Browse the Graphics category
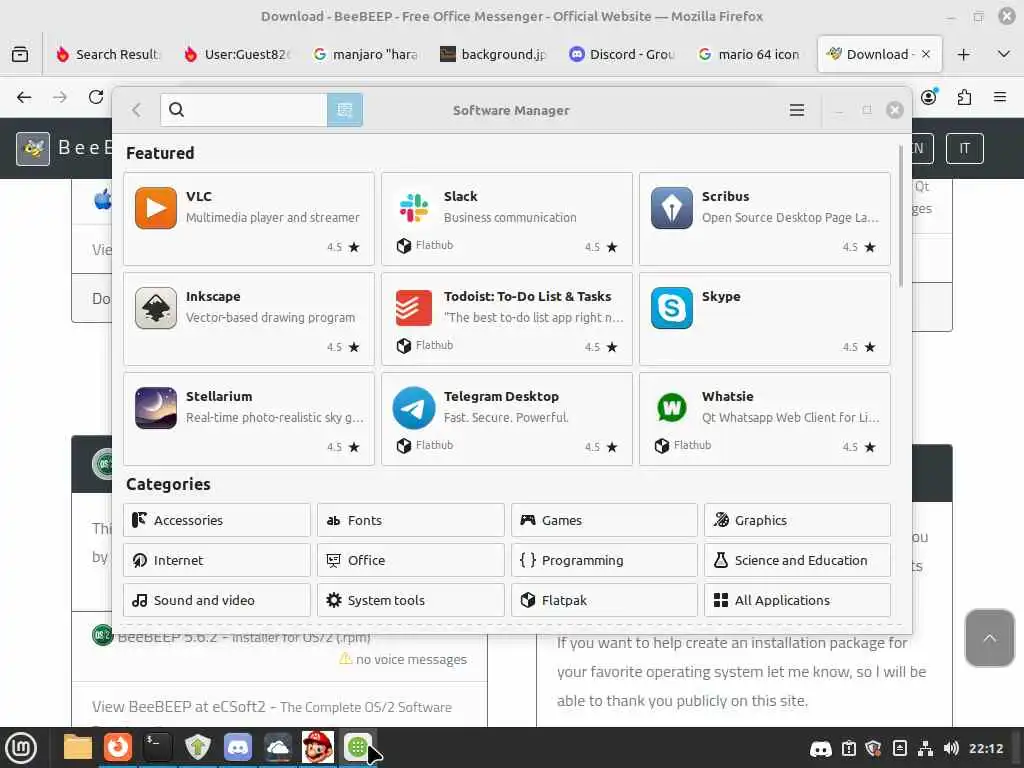1024x768 pixels. click(x=797, y=520)
